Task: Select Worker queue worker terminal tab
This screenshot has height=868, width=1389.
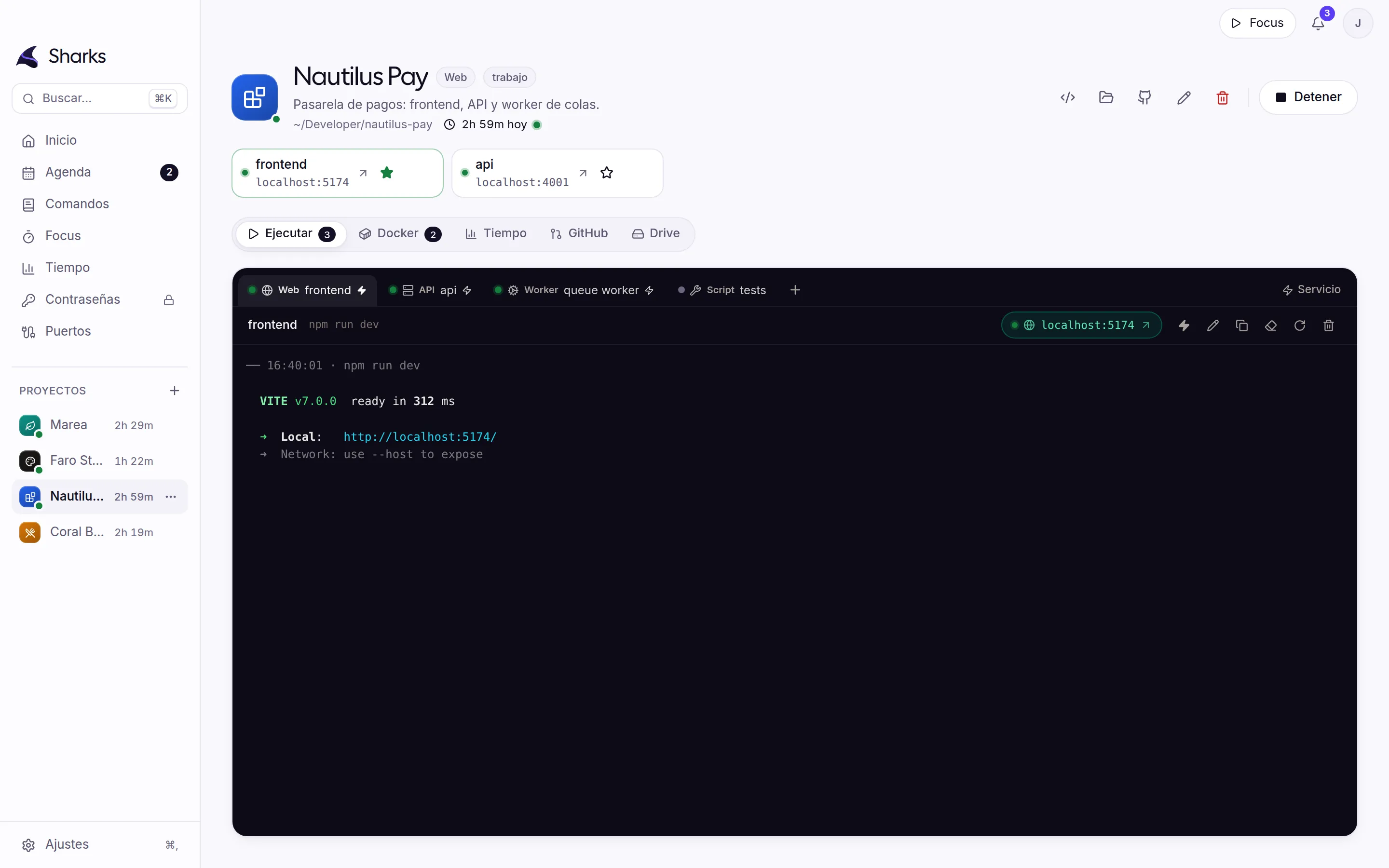Action: pyautogui.click(x=573, y=290)
